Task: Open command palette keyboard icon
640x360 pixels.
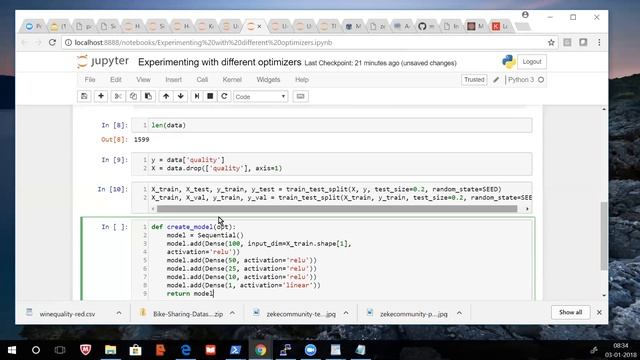Action: 300,96
